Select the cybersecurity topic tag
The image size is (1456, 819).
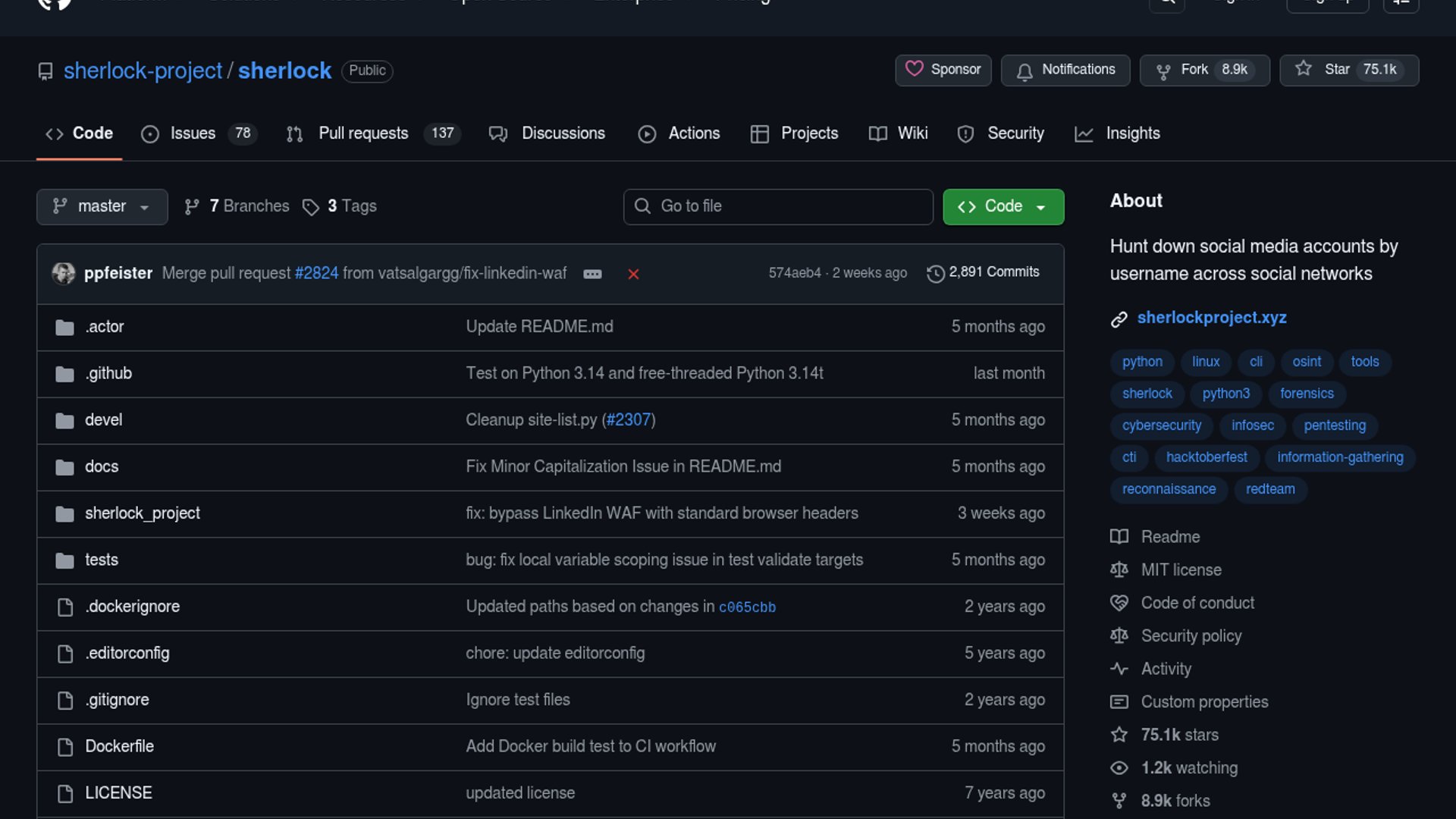pos(1161,425)
